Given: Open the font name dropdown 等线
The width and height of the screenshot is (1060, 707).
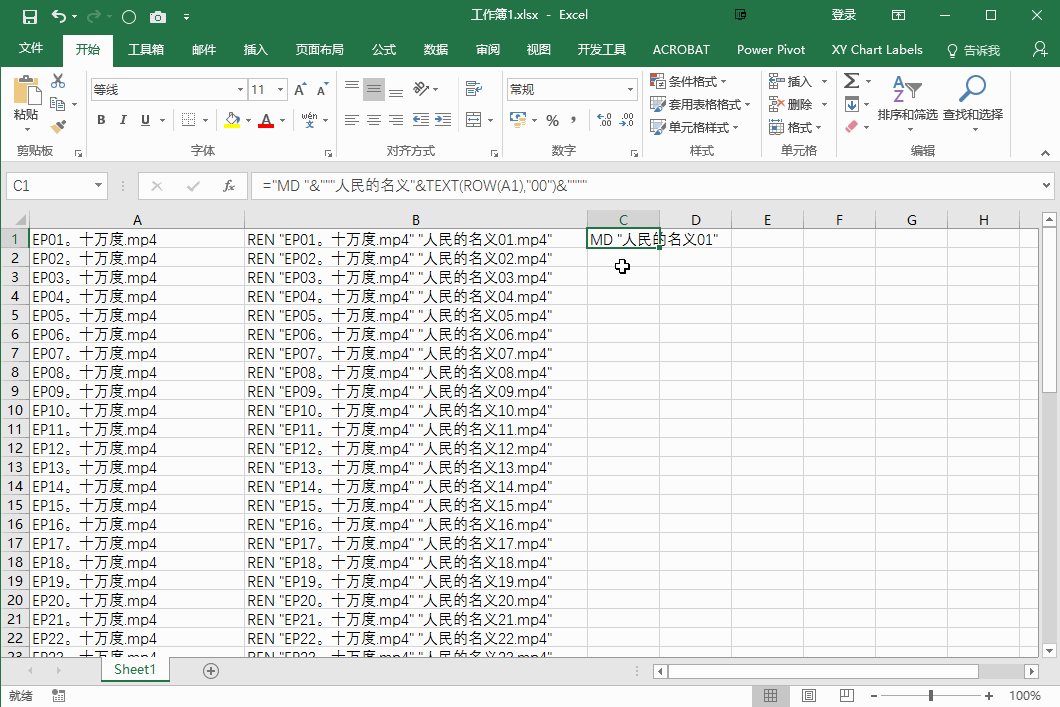Looking at the screenshot, I should (x=239, y=89).
